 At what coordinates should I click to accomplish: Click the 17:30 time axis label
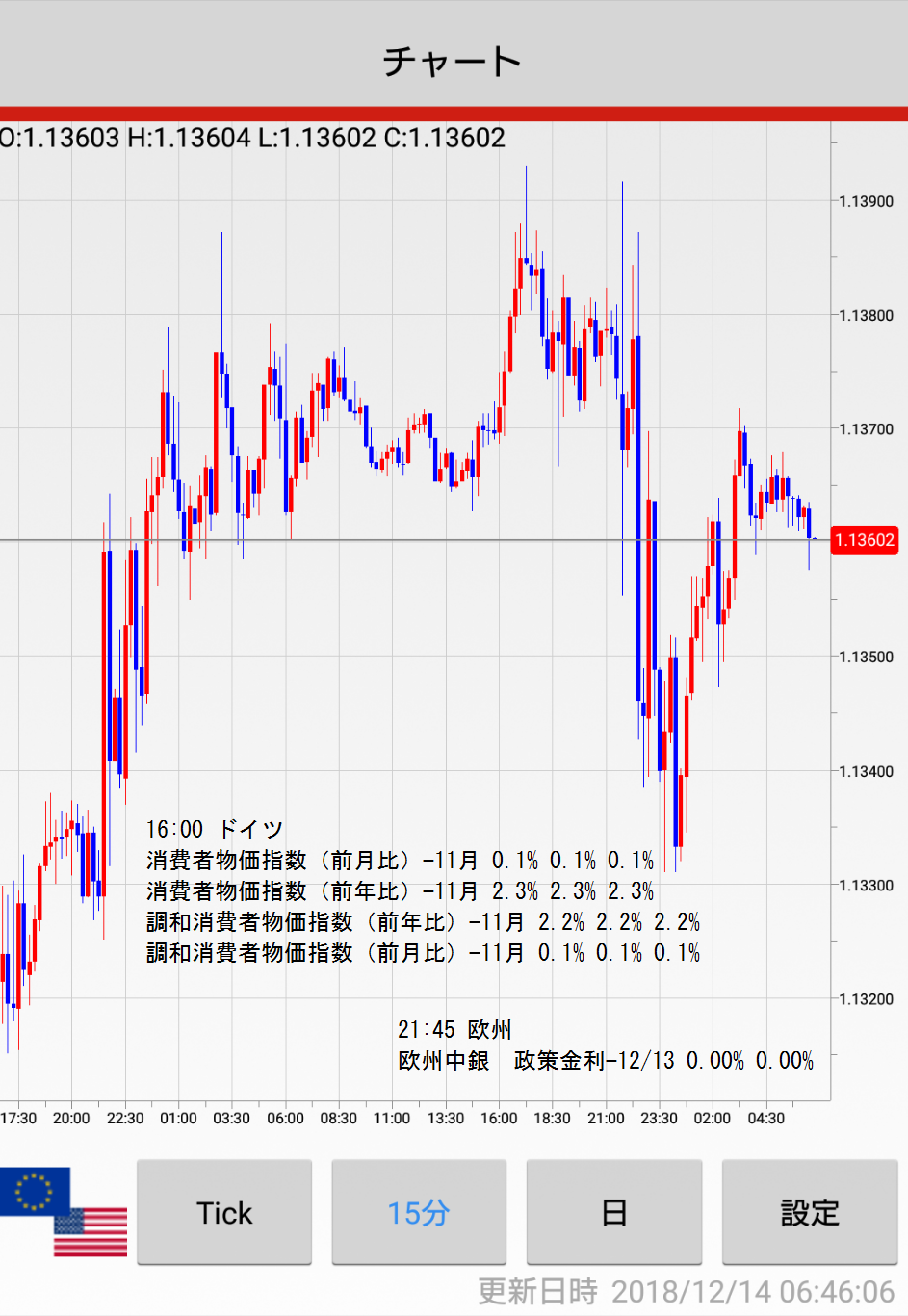18,1119
